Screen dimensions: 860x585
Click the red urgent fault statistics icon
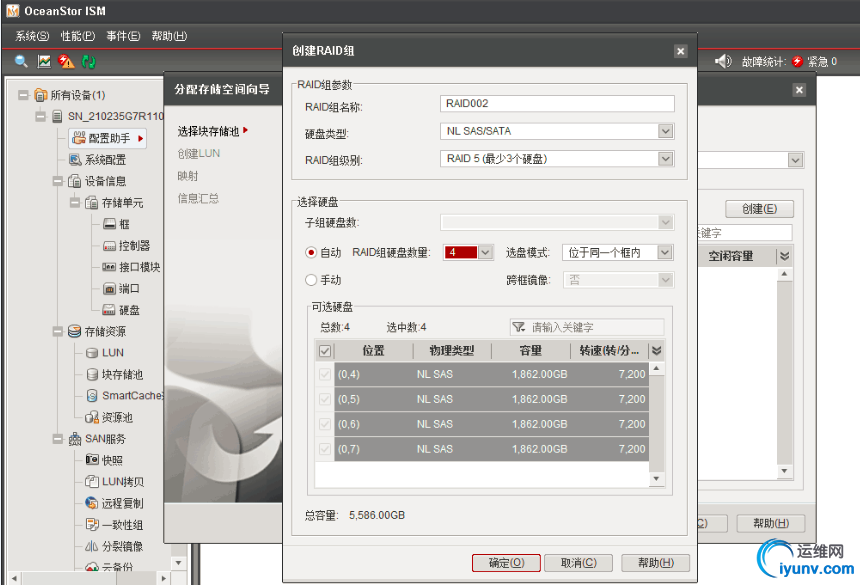click(797, 61)
